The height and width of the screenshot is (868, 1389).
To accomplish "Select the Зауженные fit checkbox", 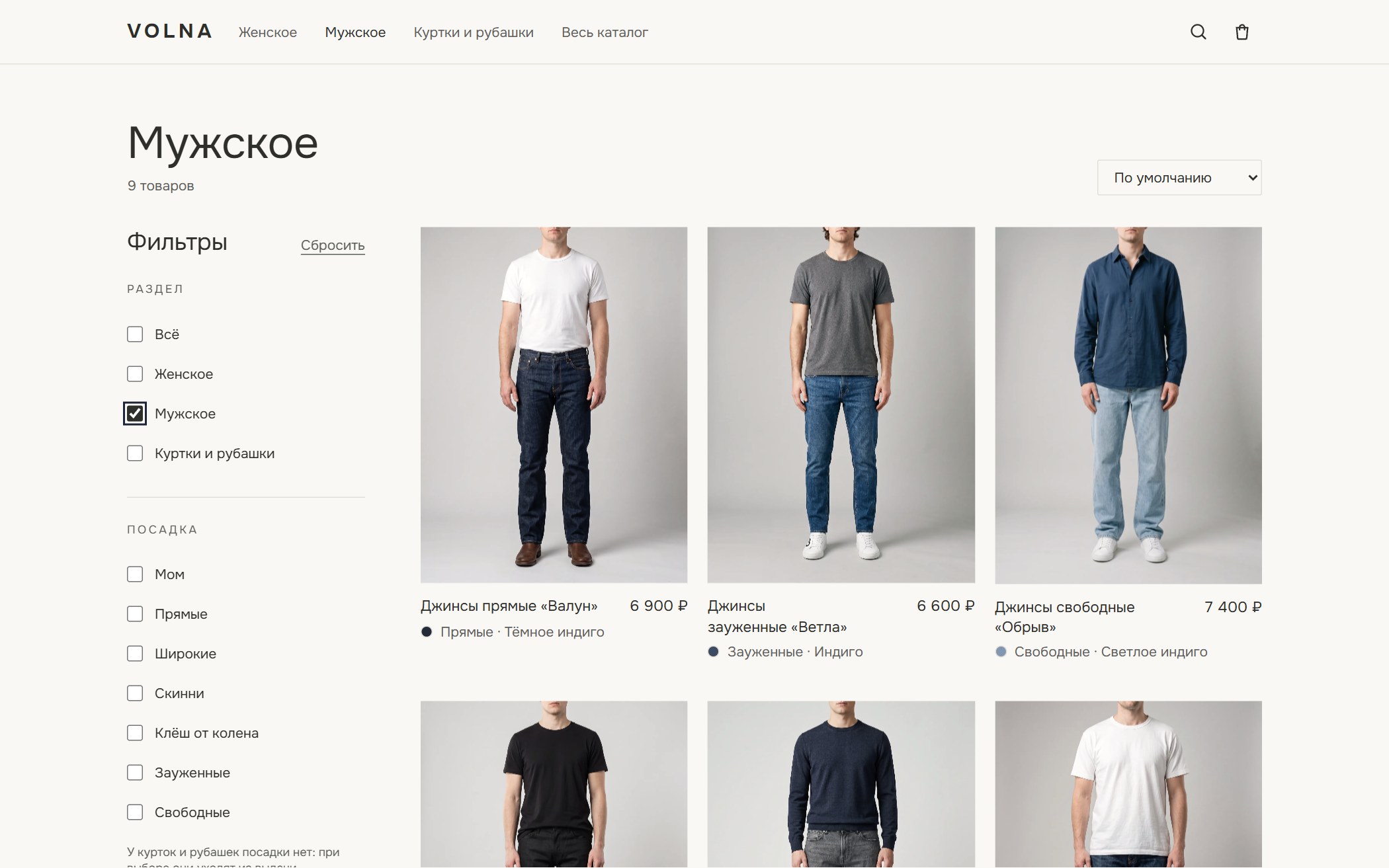I will click(135, 773).
